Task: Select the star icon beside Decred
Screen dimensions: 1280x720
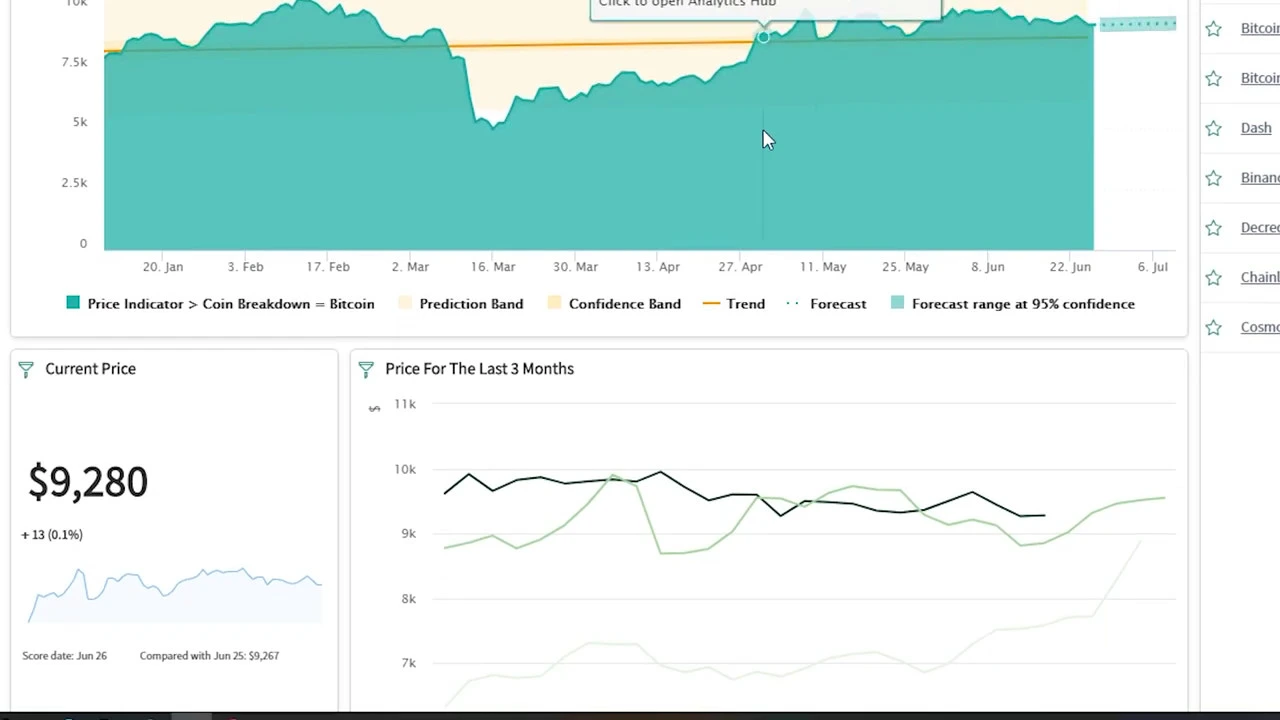Action: pyautogui.click(x=1213, y=227)
